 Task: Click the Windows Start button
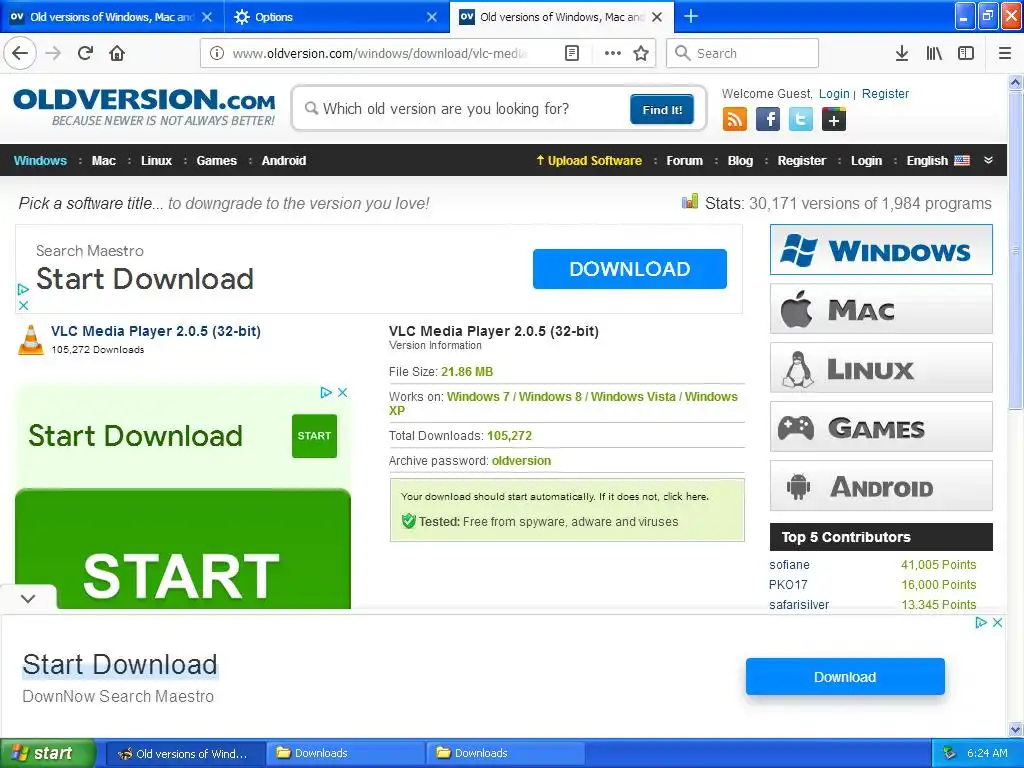coord(47,753)
